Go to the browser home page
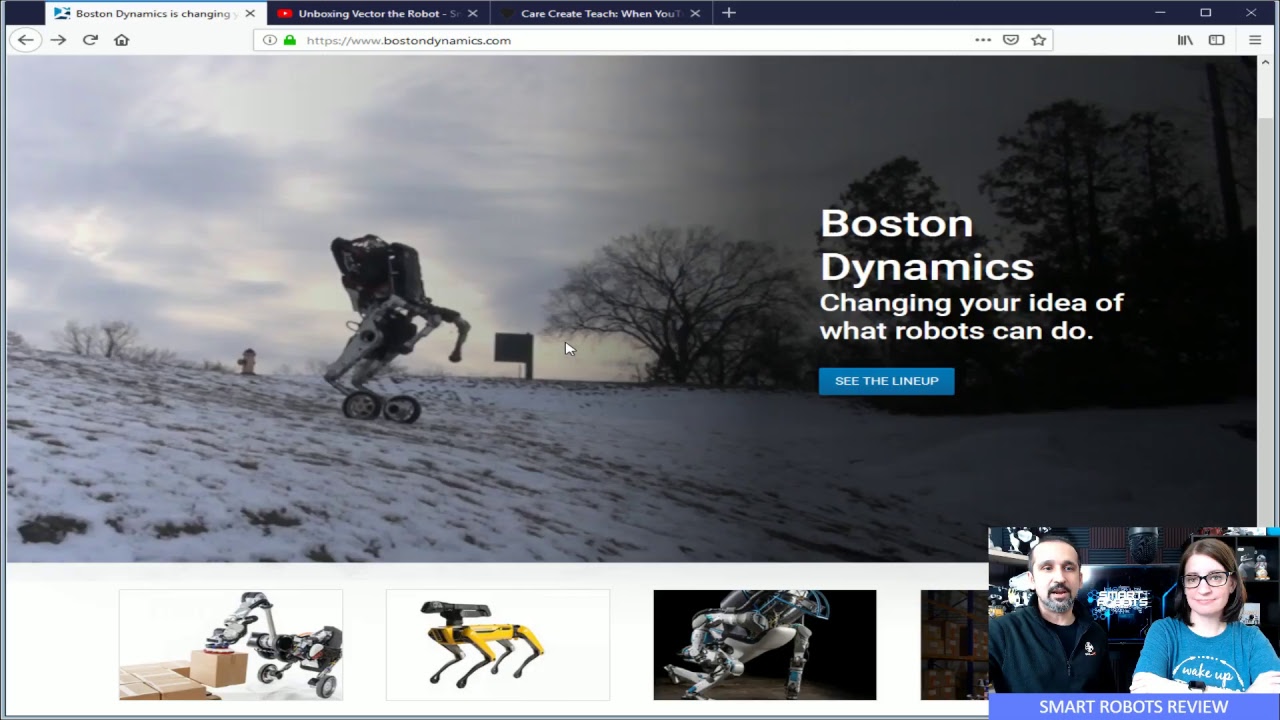 pos(122,40)
